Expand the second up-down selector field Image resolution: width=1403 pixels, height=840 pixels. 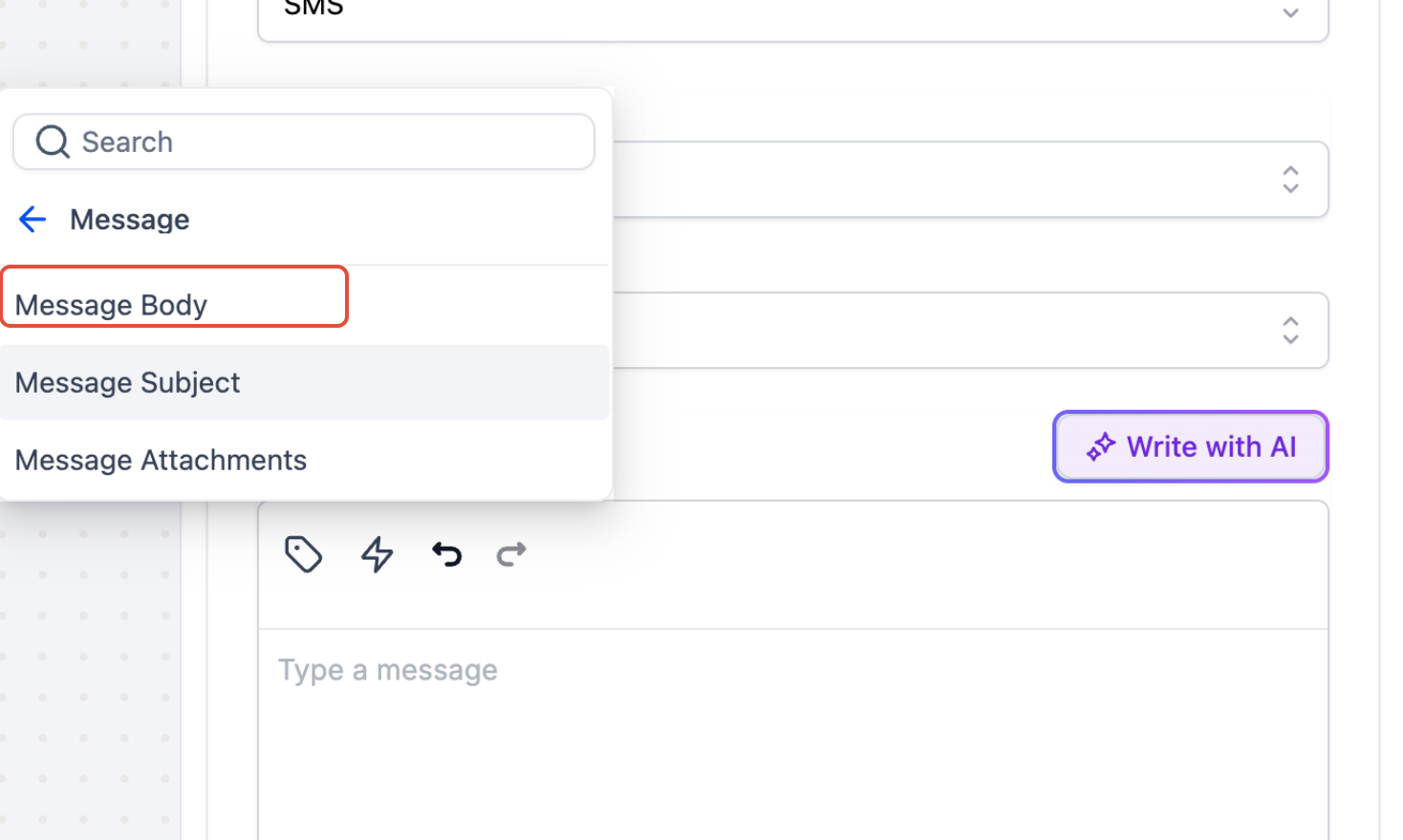1290,330
